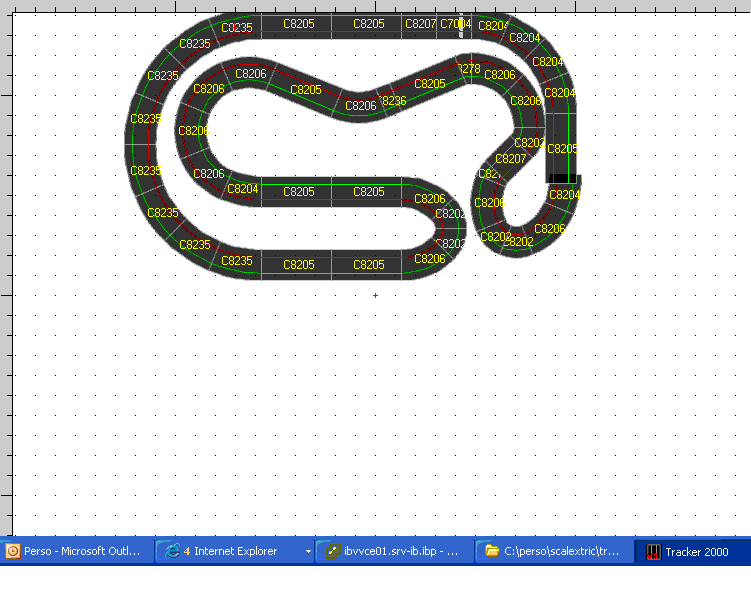Select the C8206 piece between C8205 and C8236
The width and height of the screenshot is (751, 591).
360,105
